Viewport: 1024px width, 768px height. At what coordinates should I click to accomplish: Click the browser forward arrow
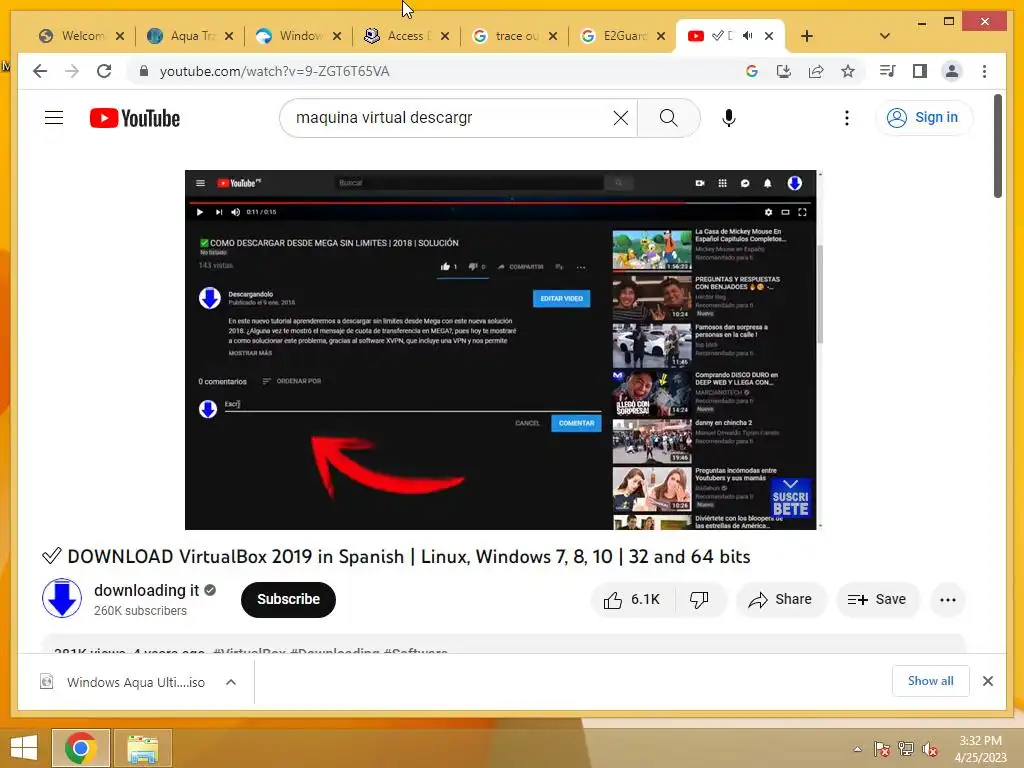[72, 71]
